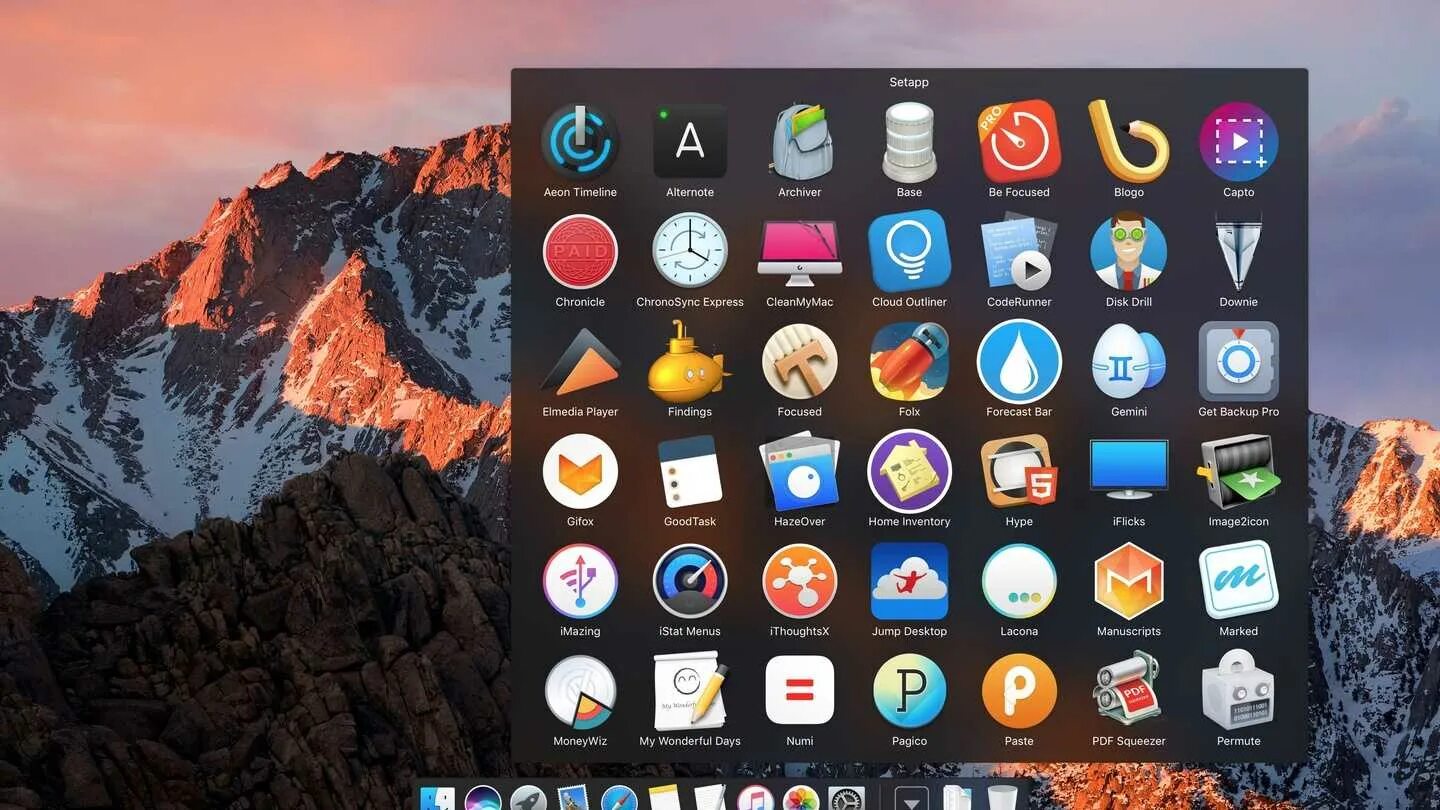The image size is (1440, 810).
Task: Launch Manuscripts app
Action: click(x=1129, y=582)
